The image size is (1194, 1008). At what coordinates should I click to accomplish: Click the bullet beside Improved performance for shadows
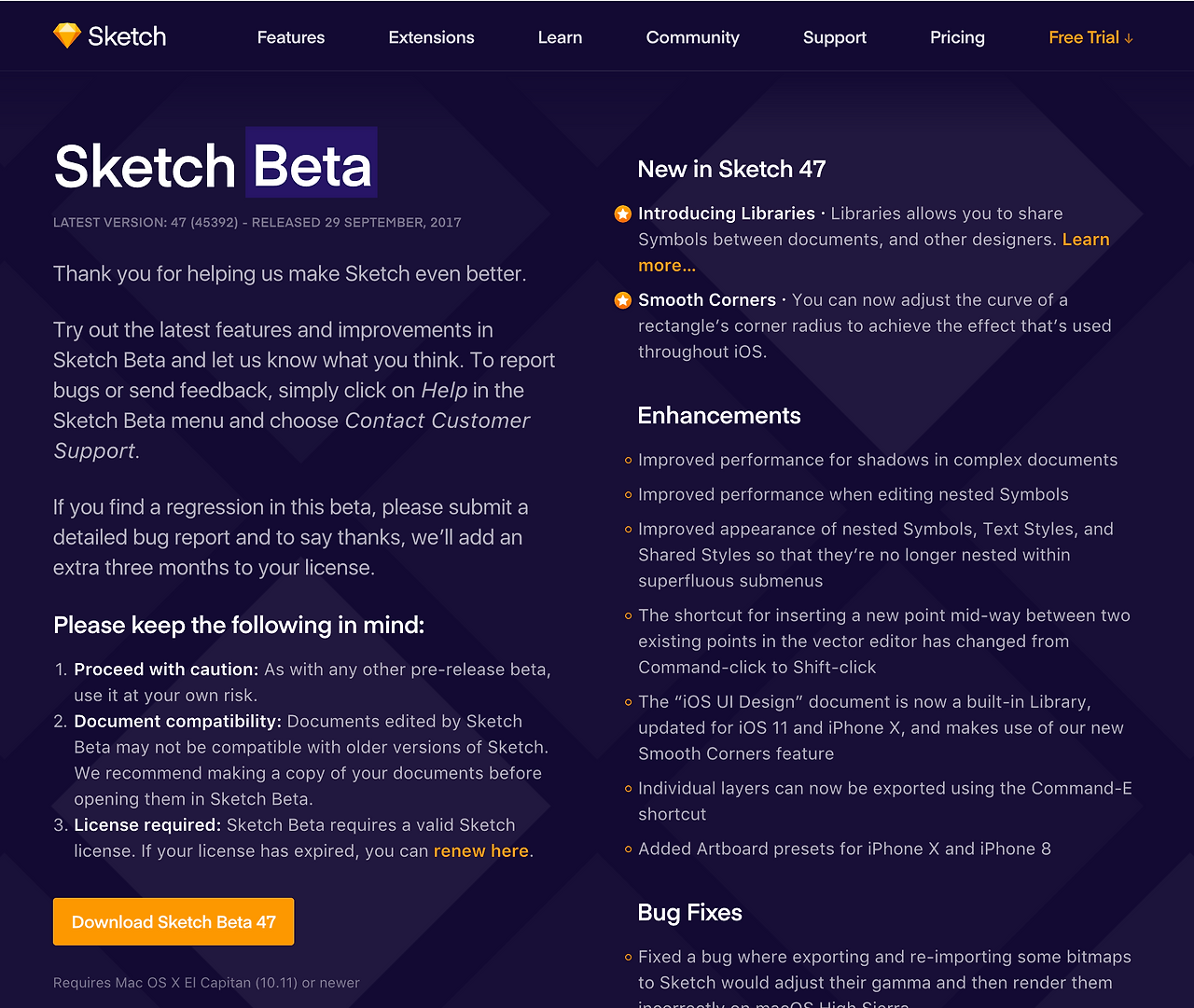click(x=628, y=461)
